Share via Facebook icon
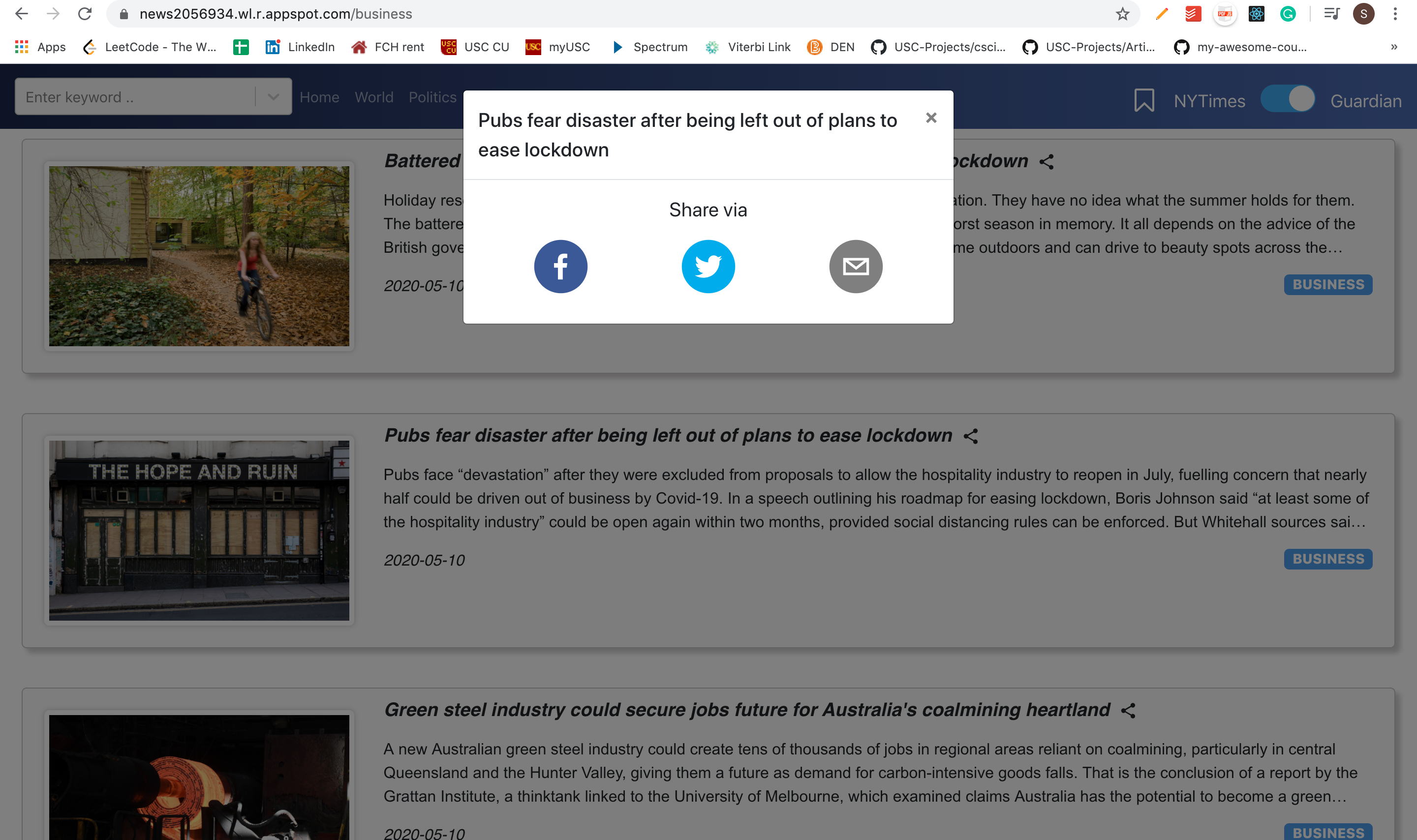Viewport: 1417px width, 840px height. [x=560, y=267]
